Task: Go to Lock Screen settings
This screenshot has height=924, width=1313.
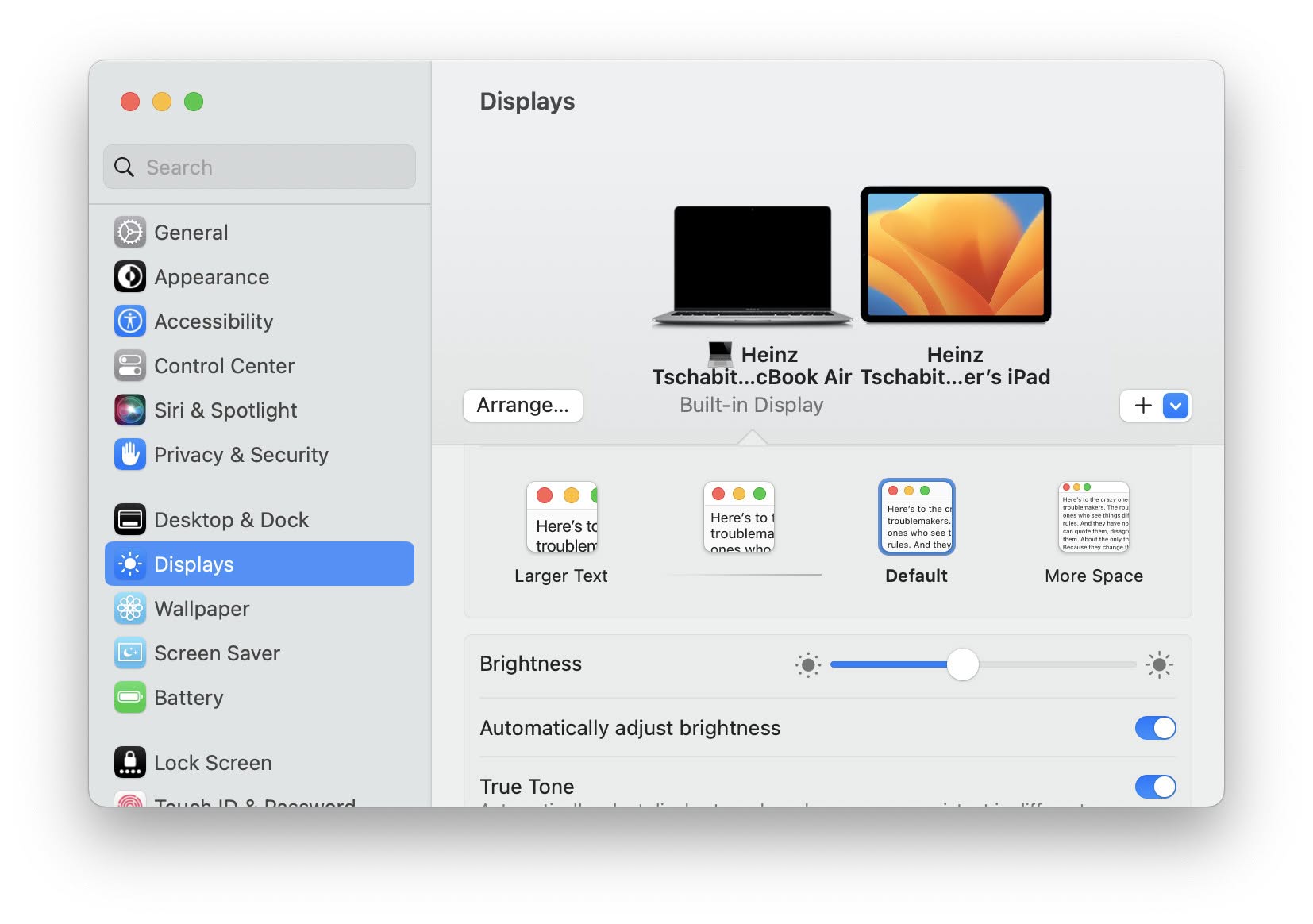Action: [x=260, y=763]
